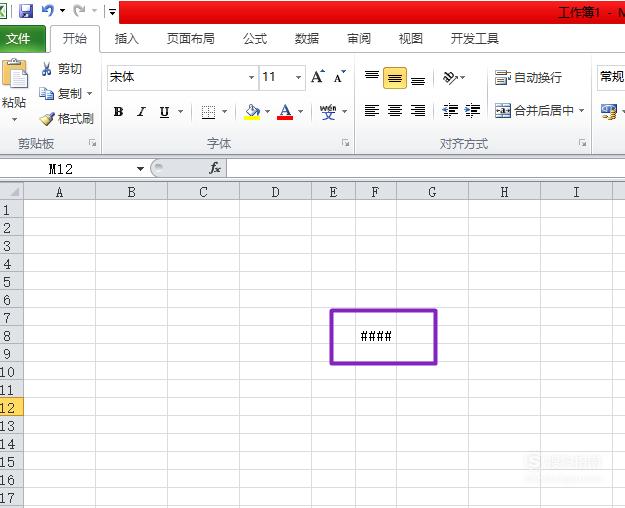Center text horizontally

(395, 110)
